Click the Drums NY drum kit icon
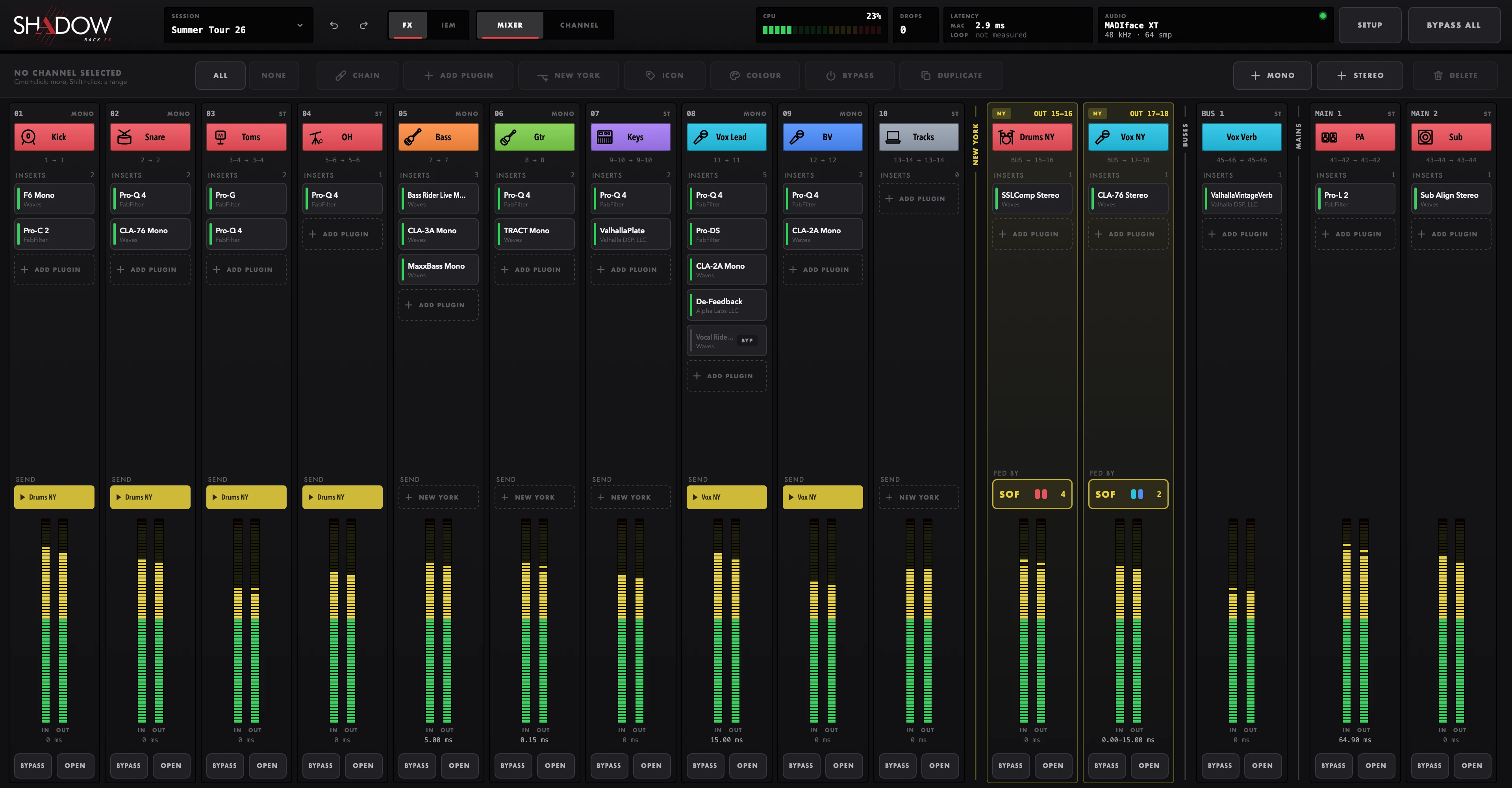This screenshot has height=788, width=1512. pos(1006,137)
